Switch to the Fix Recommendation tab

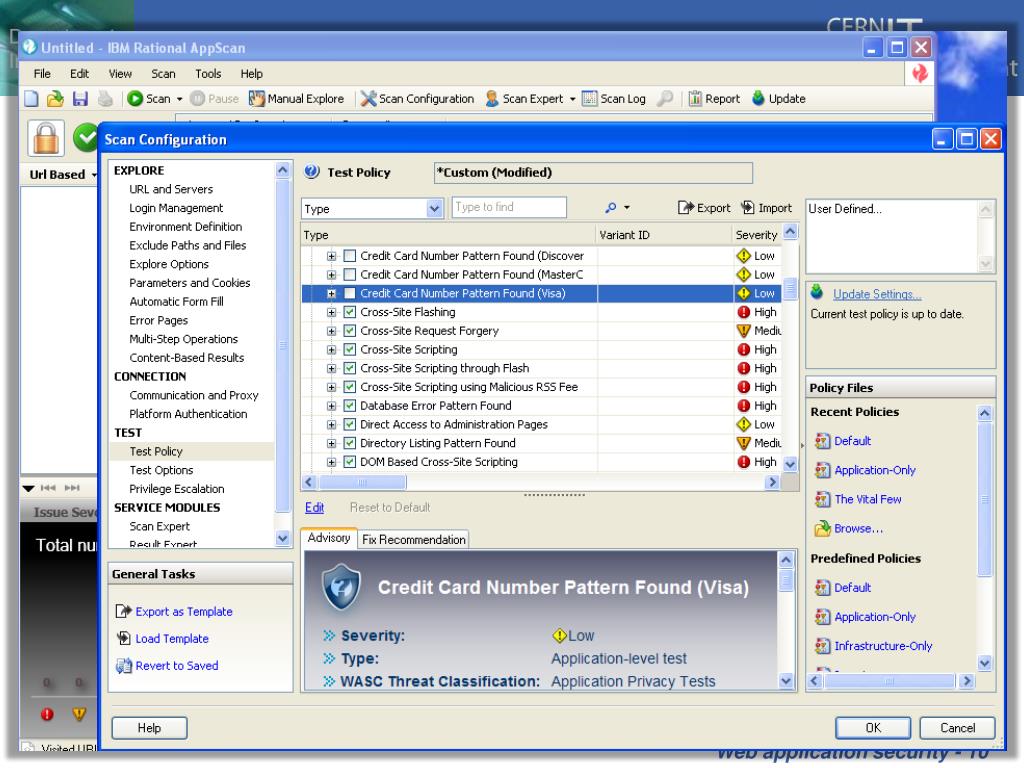[413, 539]
